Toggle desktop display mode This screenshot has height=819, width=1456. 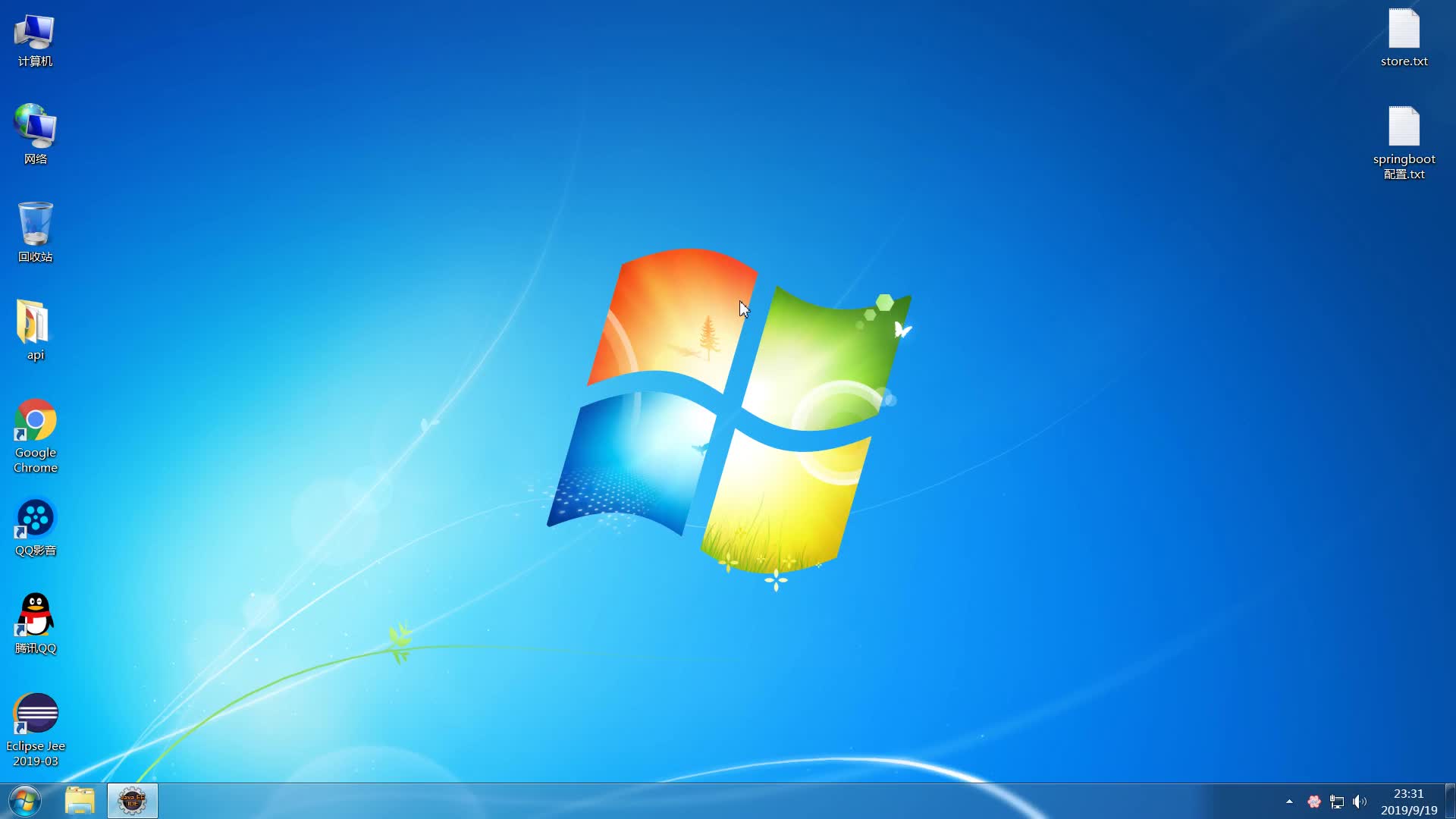click(1452, 801)
